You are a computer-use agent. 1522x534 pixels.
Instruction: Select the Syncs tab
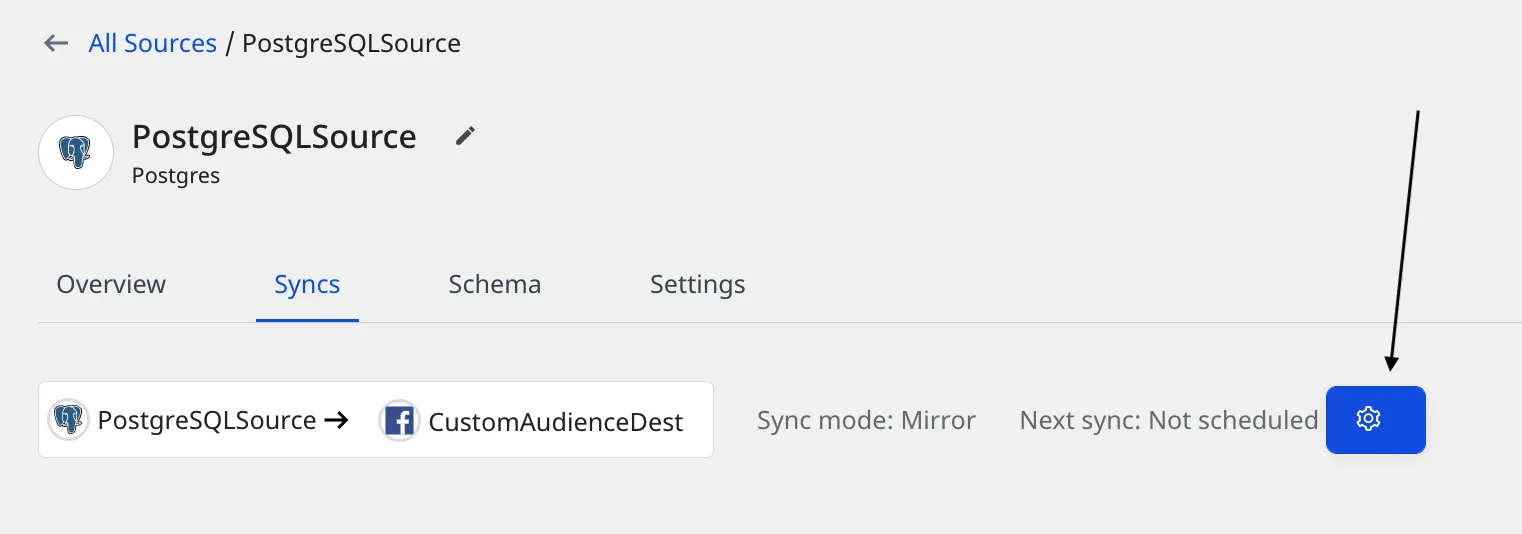[307, 285]
